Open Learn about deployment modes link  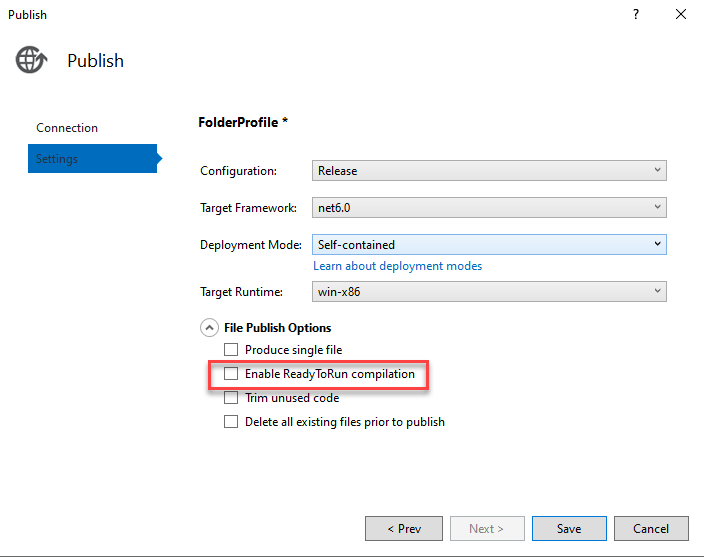(x=397, y=266)
